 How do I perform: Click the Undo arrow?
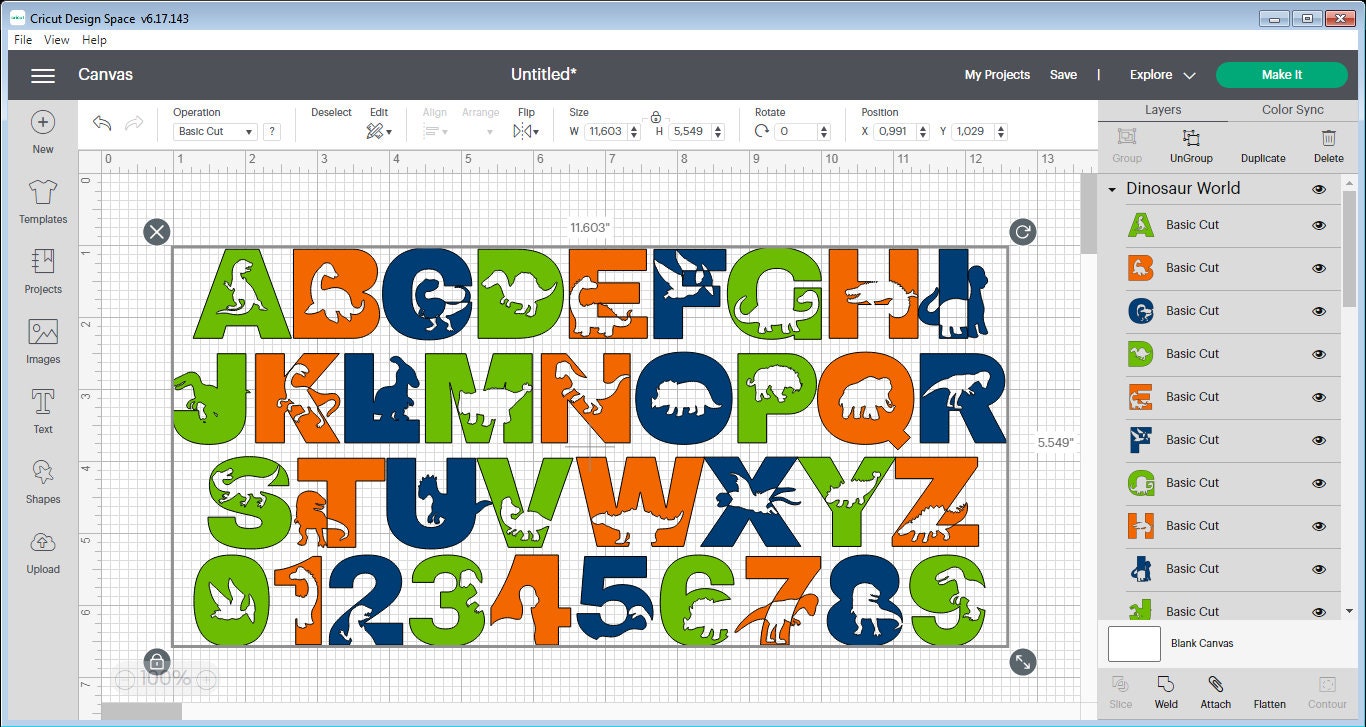pos(101,121)
